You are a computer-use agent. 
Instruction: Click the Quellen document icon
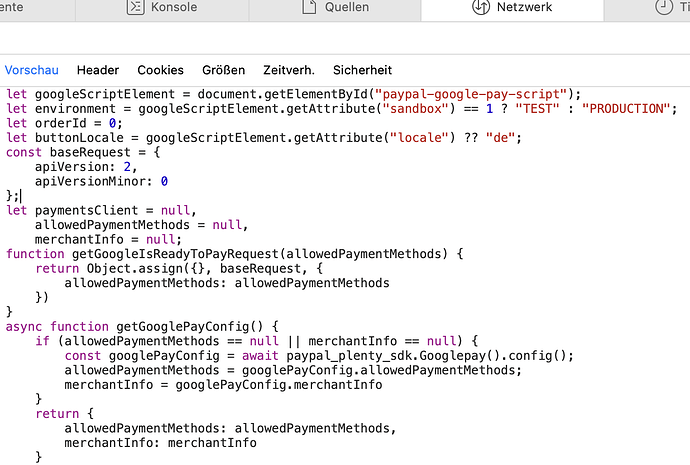309,7
